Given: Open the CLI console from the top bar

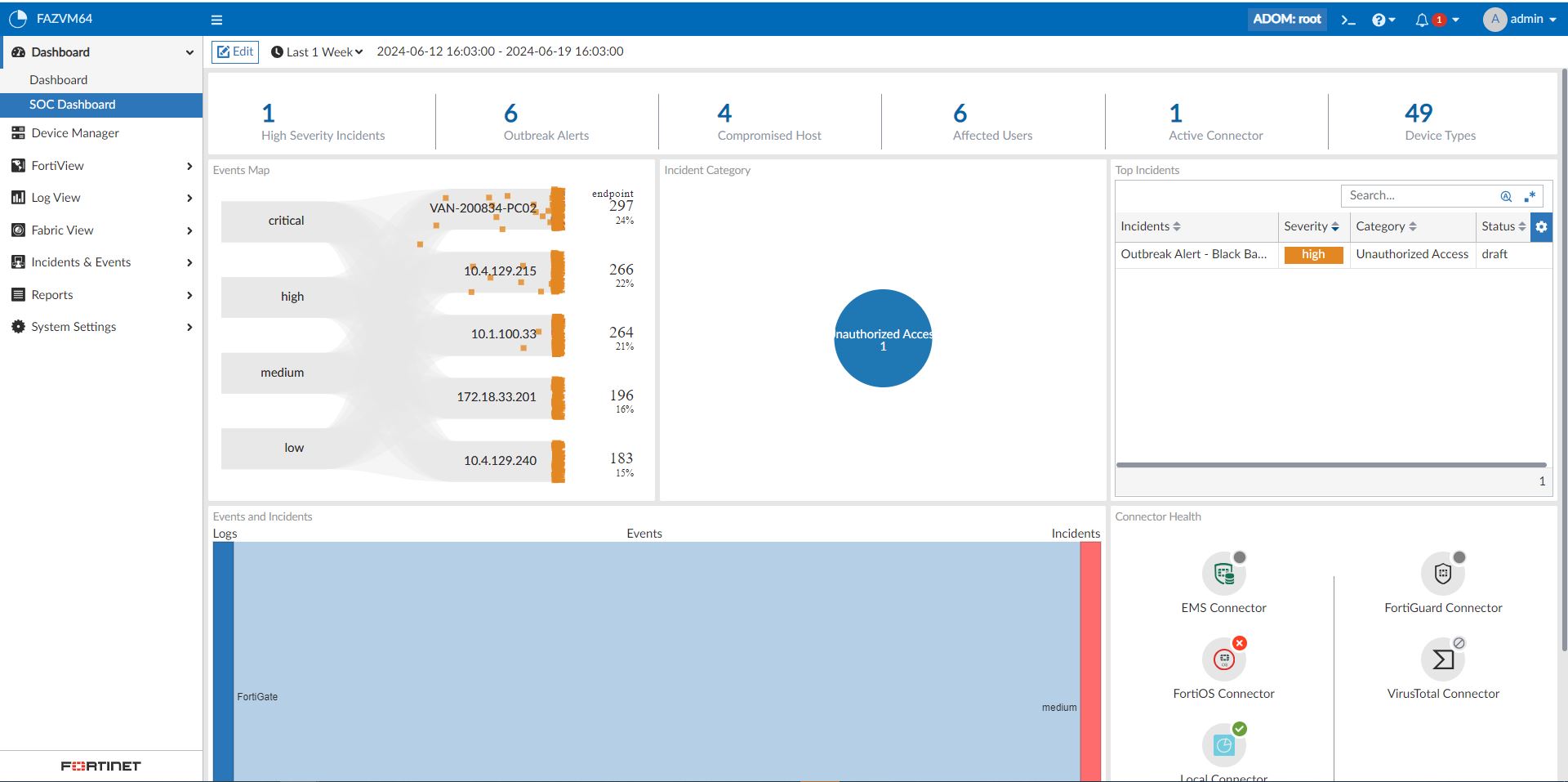Looking at the screenshot, I should pos(1347,19).
